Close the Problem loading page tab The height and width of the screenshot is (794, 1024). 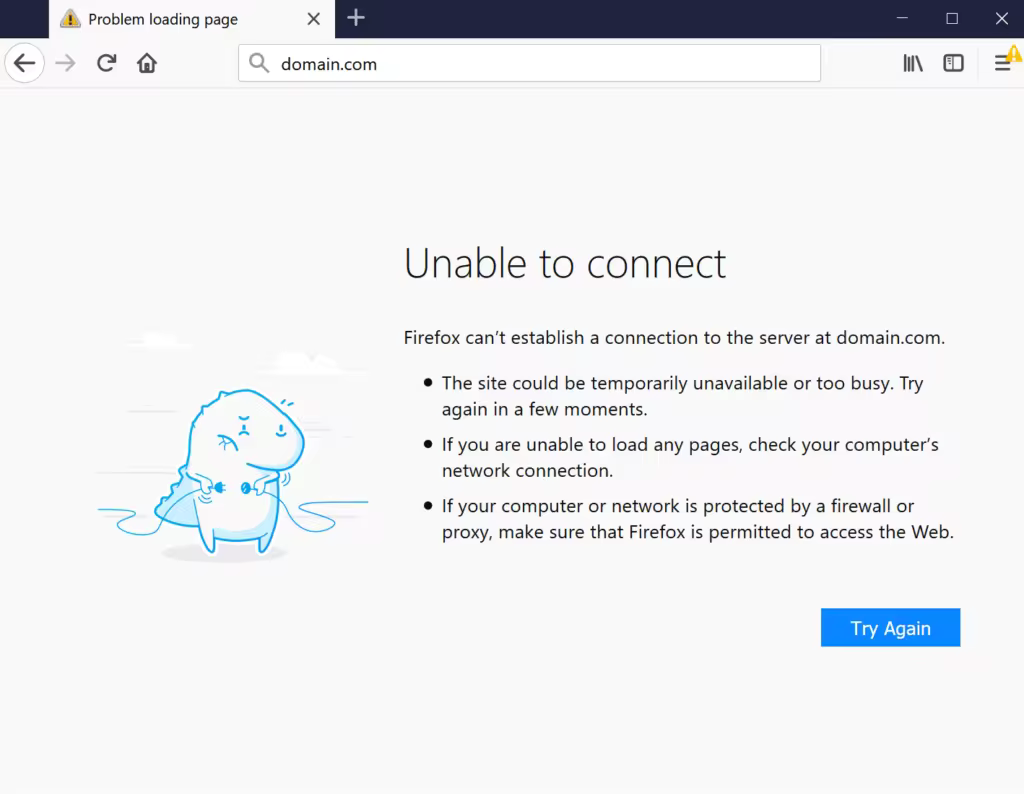[x=313, y=19]
